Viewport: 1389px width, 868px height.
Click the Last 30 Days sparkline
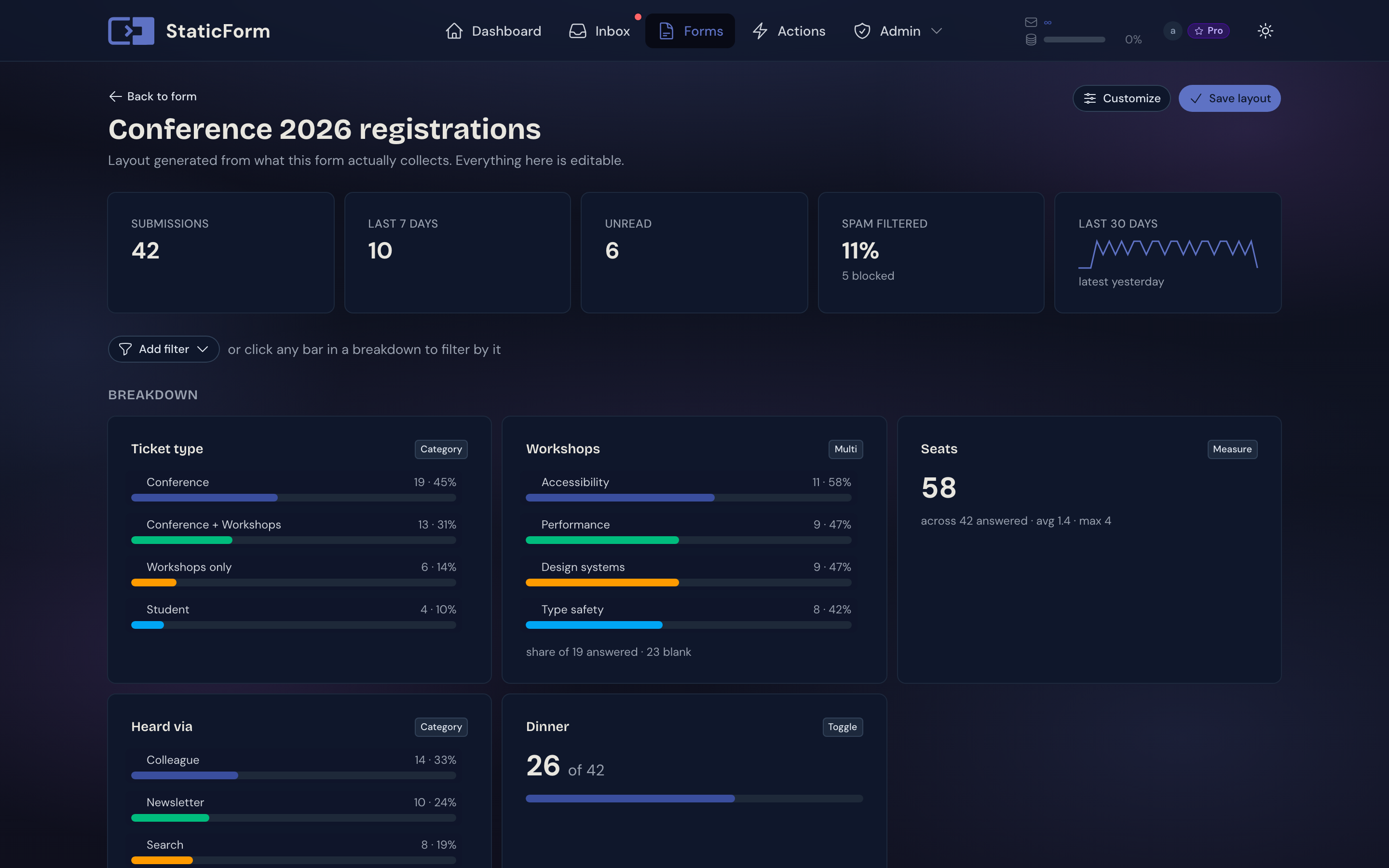coord(1168,254)
